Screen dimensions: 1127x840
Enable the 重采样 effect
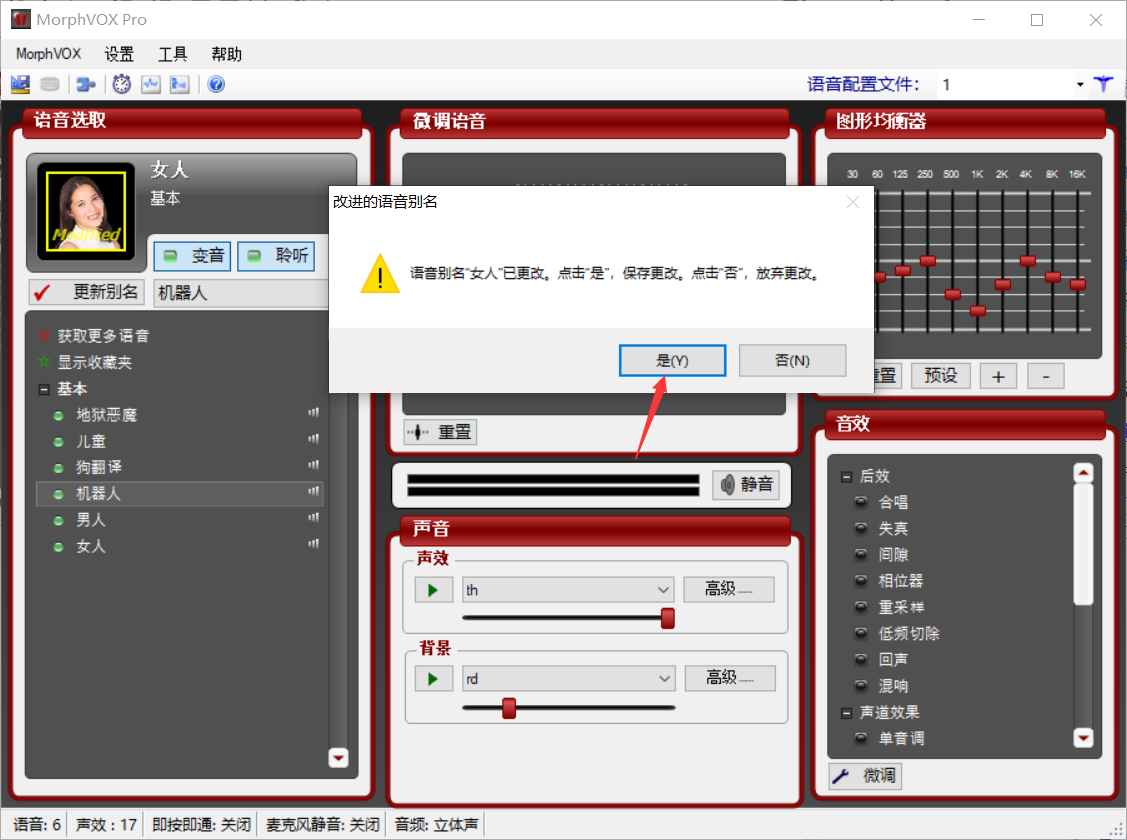point(861,607)
